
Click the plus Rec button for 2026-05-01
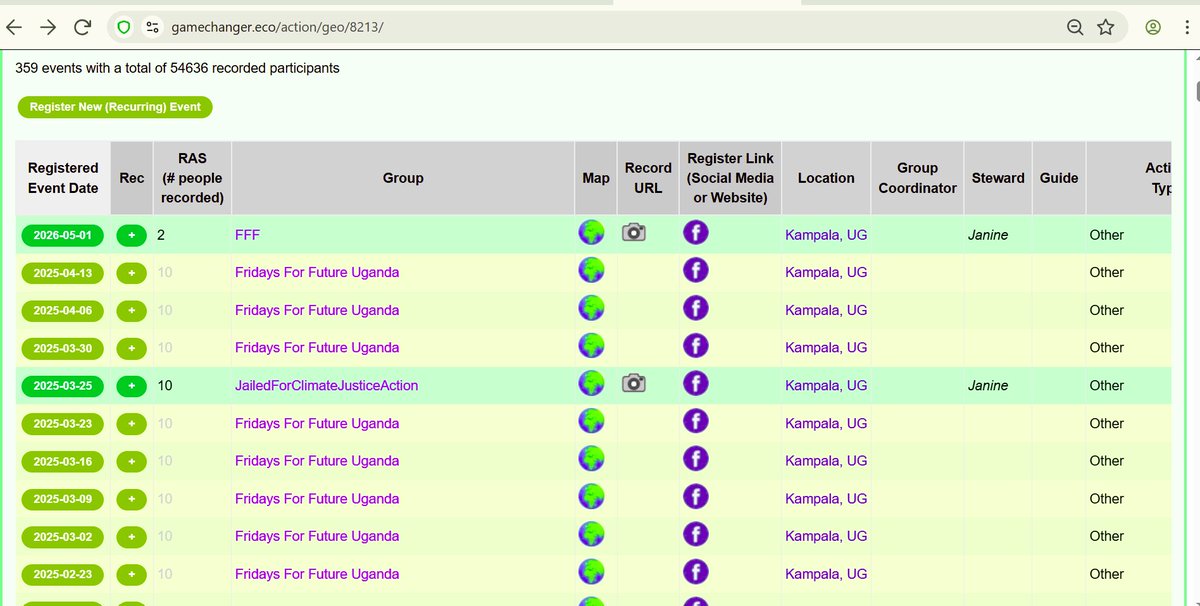(131, 235)
